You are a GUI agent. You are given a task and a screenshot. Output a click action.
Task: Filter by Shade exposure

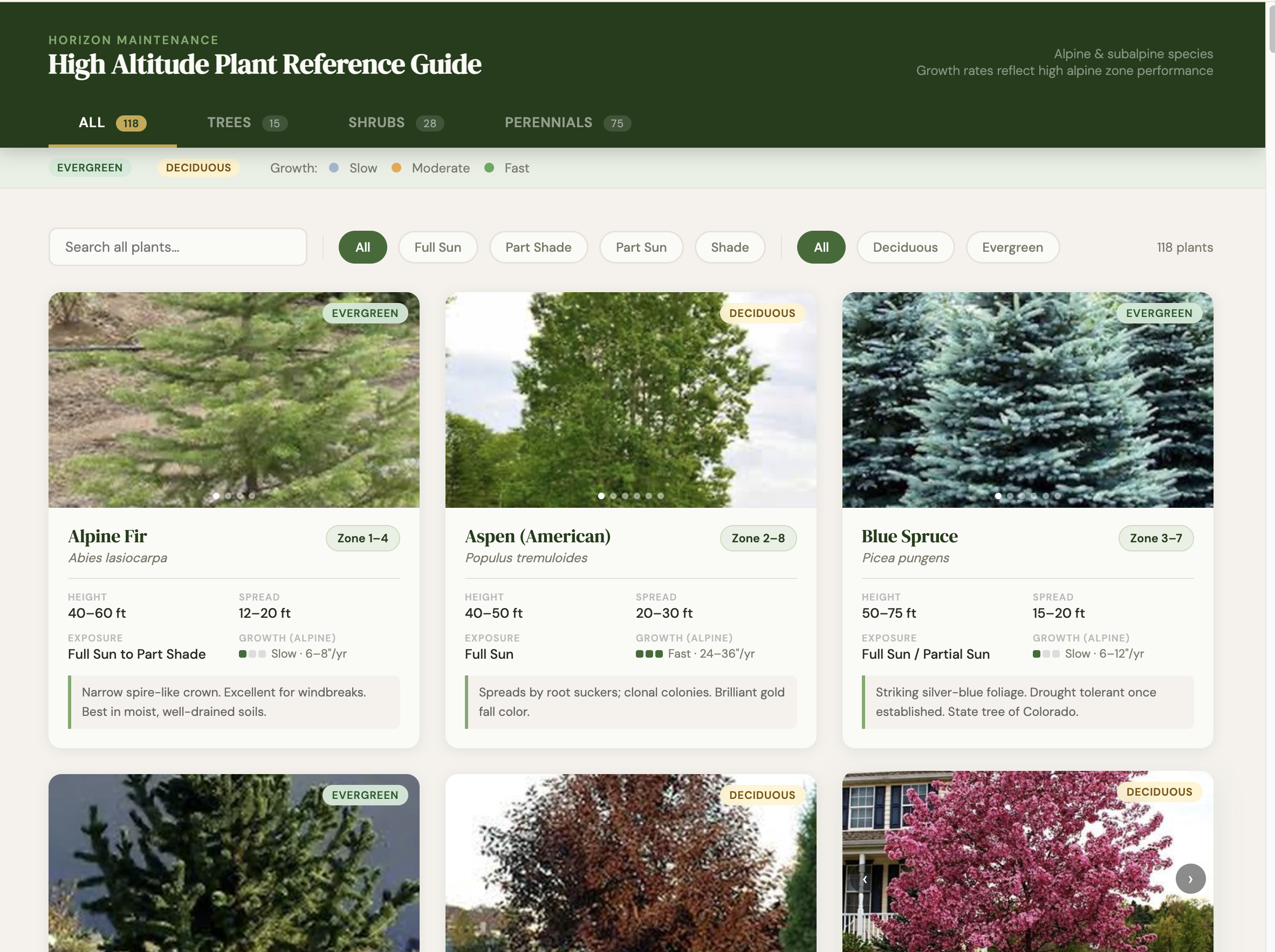tap(730, 247)
